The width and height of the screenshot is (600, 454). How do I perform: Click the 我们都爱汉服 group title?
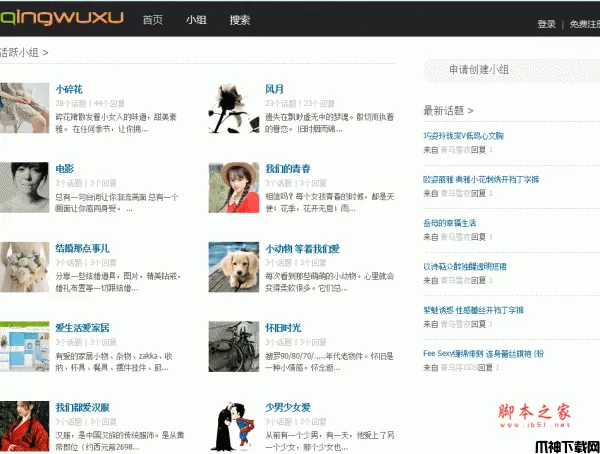[82, 407]
